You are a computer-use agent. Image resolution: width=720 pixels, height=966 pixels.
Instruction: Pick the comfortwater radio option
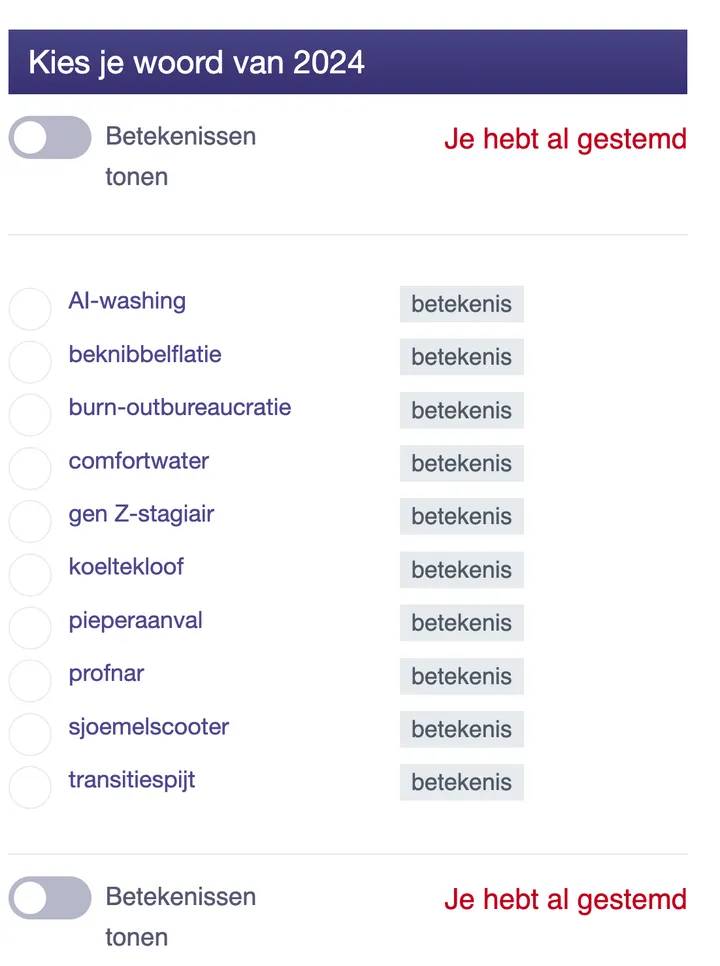point(30,468)
